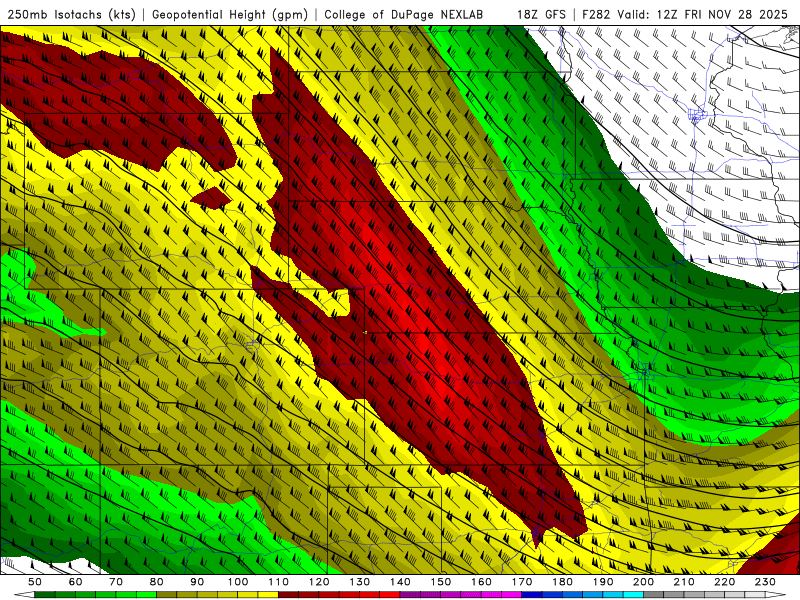The height and width of the screenshot is (600, 800).
Task: Click the '110' value on the color scale
Action: click(279, 582)
